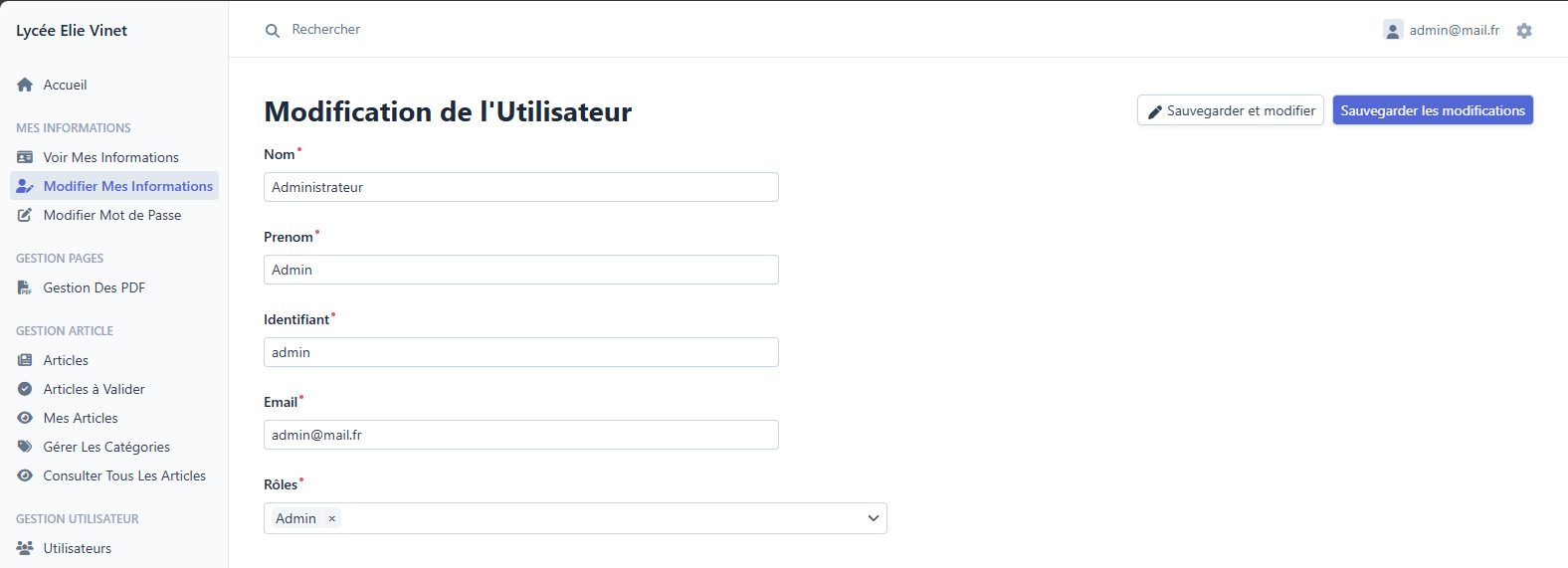
Task: Click the users group icon beside Utilisateurs
Action: click(x=25, y=548)
